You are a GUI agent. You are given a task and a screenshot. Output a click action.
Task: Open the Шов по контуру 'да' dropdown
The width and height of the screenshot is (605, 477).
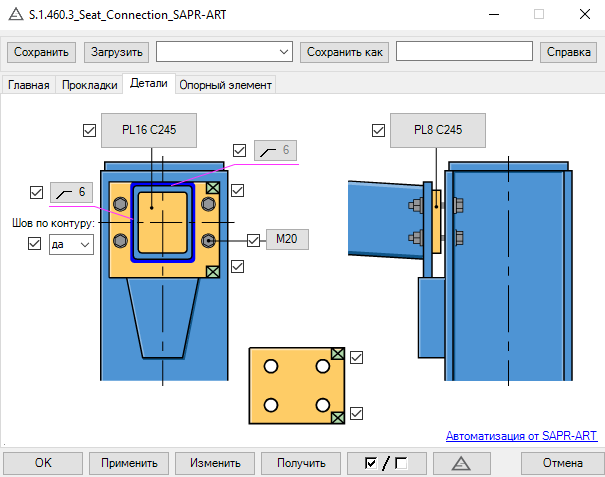point(71,244)
